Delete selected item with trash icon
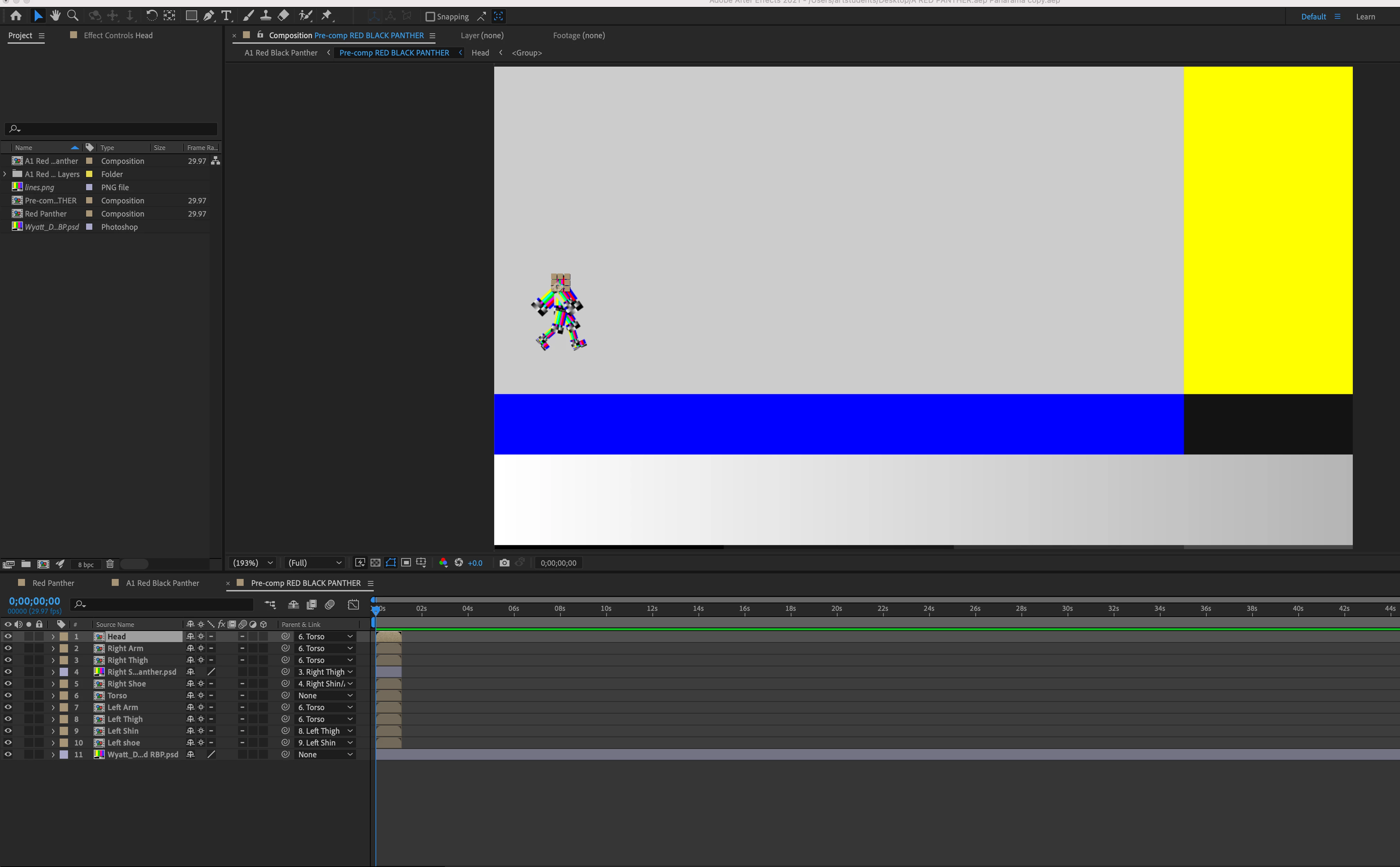Image resolution: width=1400 pixels, height=867 pixels. (110, 564)
